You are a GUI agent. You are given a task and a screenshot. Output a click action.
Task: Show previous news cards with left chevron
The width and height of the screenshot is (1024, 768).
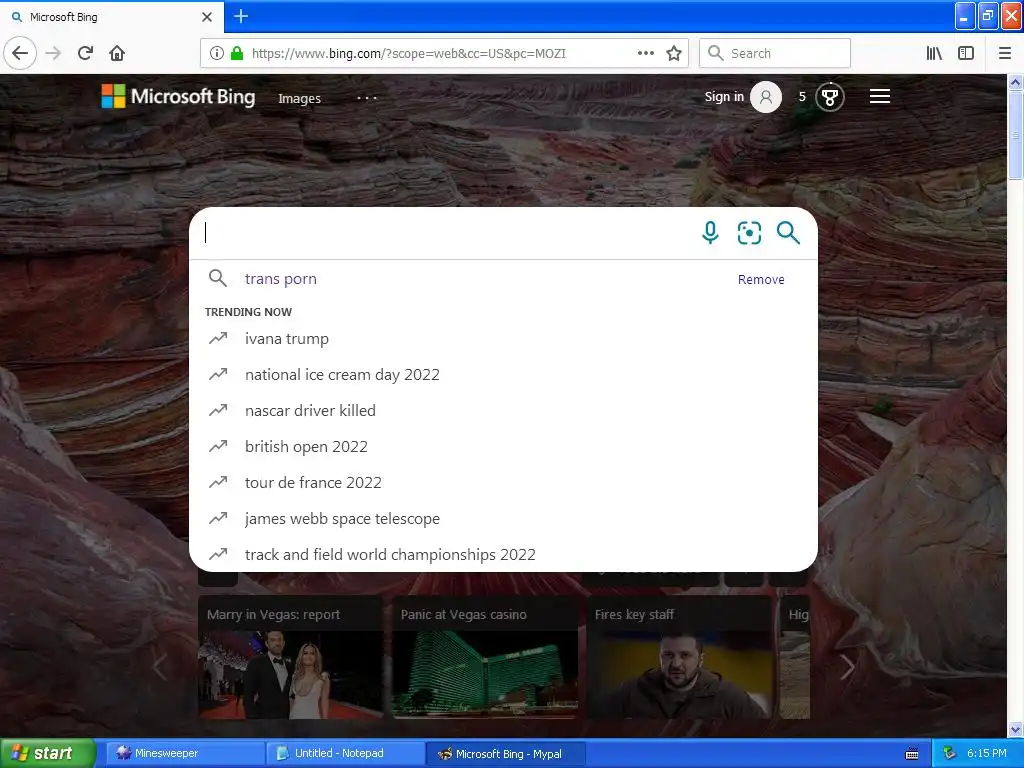point(159,667)
